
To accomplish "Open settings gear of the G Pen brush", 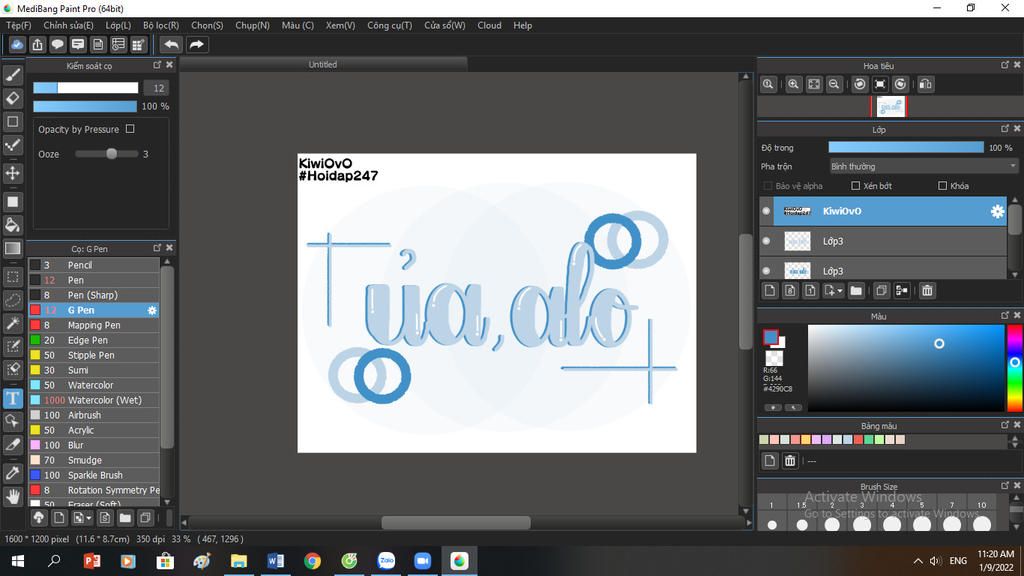I will 152,310.
